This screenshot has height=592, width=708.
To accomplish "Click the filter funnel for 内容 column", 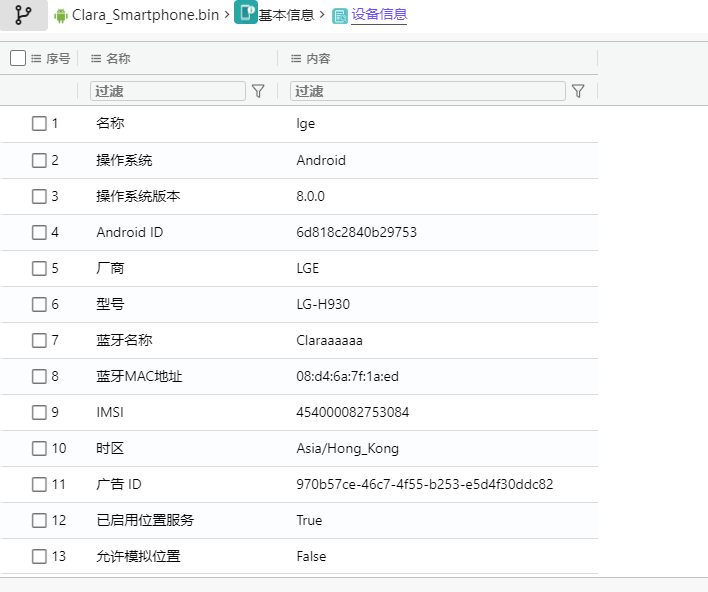I will coord(578,91).
